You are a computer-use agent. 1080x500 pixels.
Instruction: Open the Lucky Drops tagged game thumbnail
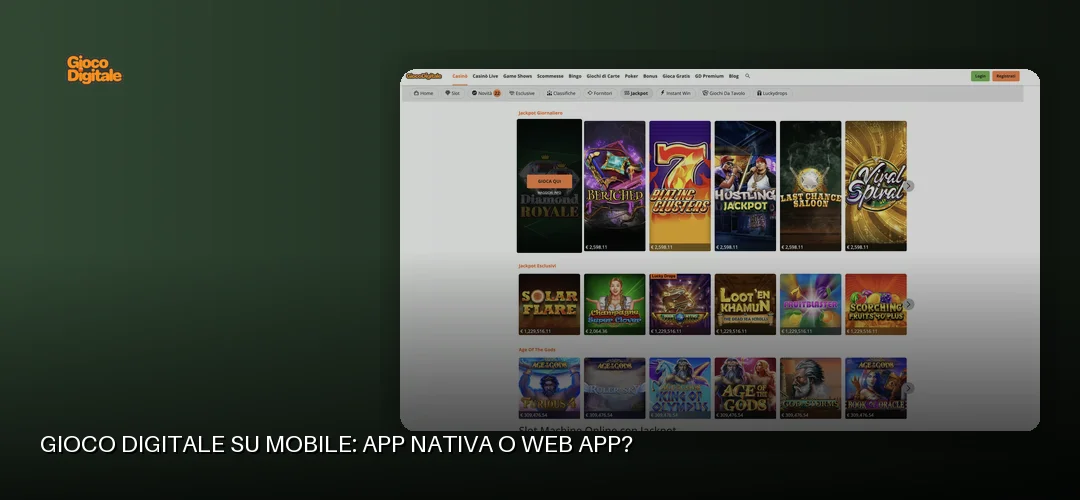pos(680,304)
